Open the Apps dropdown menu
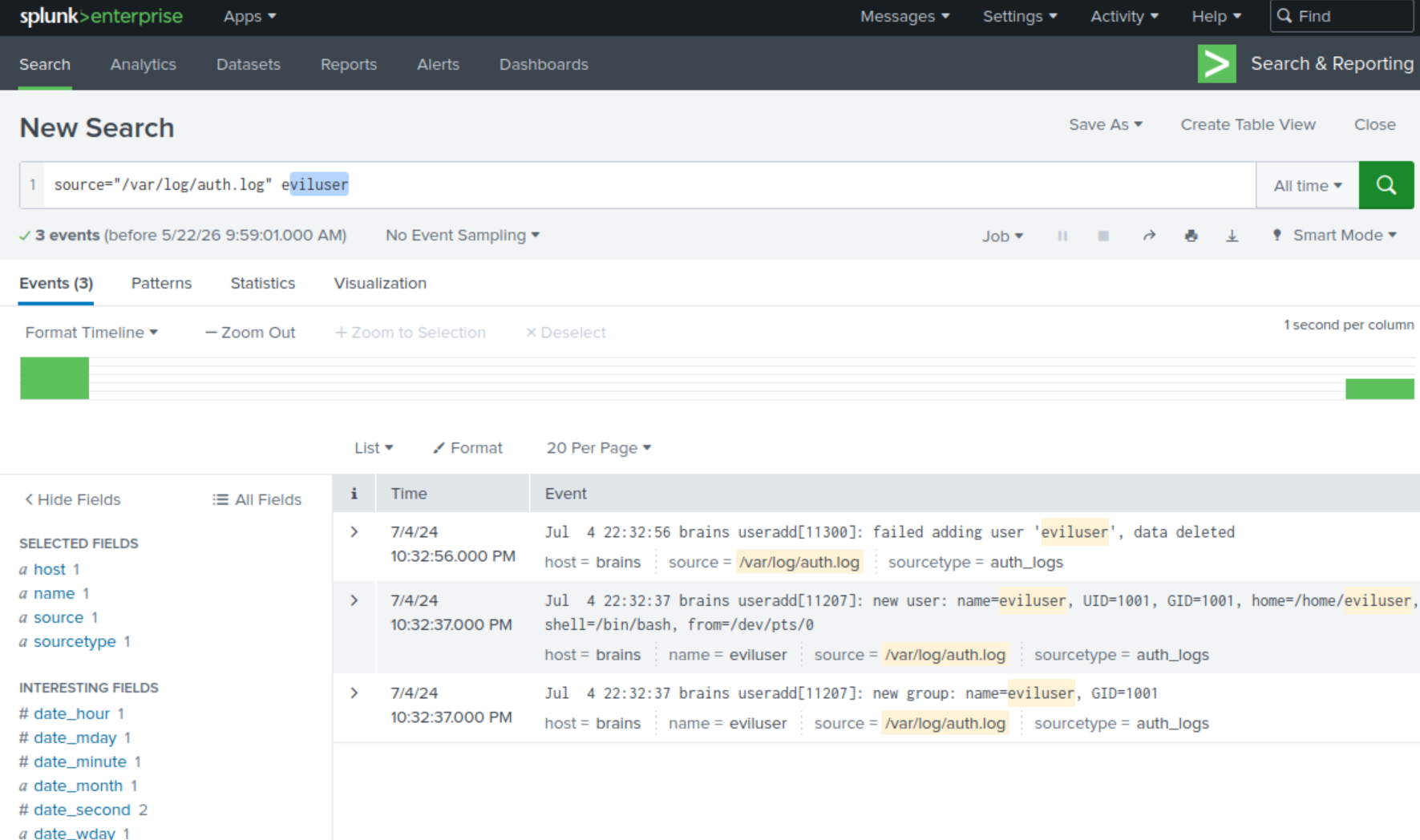This screenshot has width=1420, height=840. pyautogui.click(x=249, y=16)
